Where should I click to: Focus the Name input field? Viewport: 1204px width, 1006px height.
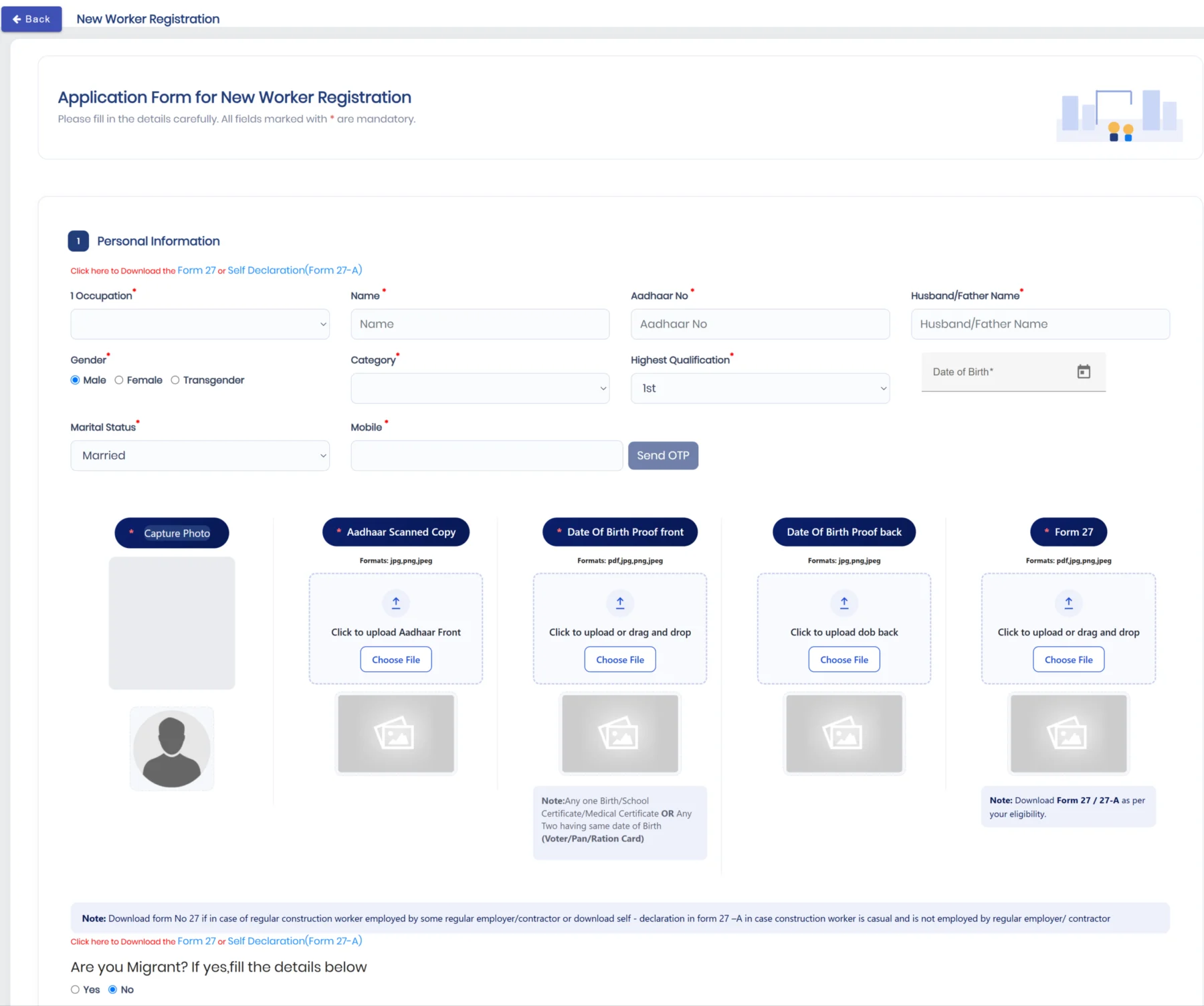click(480, 324)
